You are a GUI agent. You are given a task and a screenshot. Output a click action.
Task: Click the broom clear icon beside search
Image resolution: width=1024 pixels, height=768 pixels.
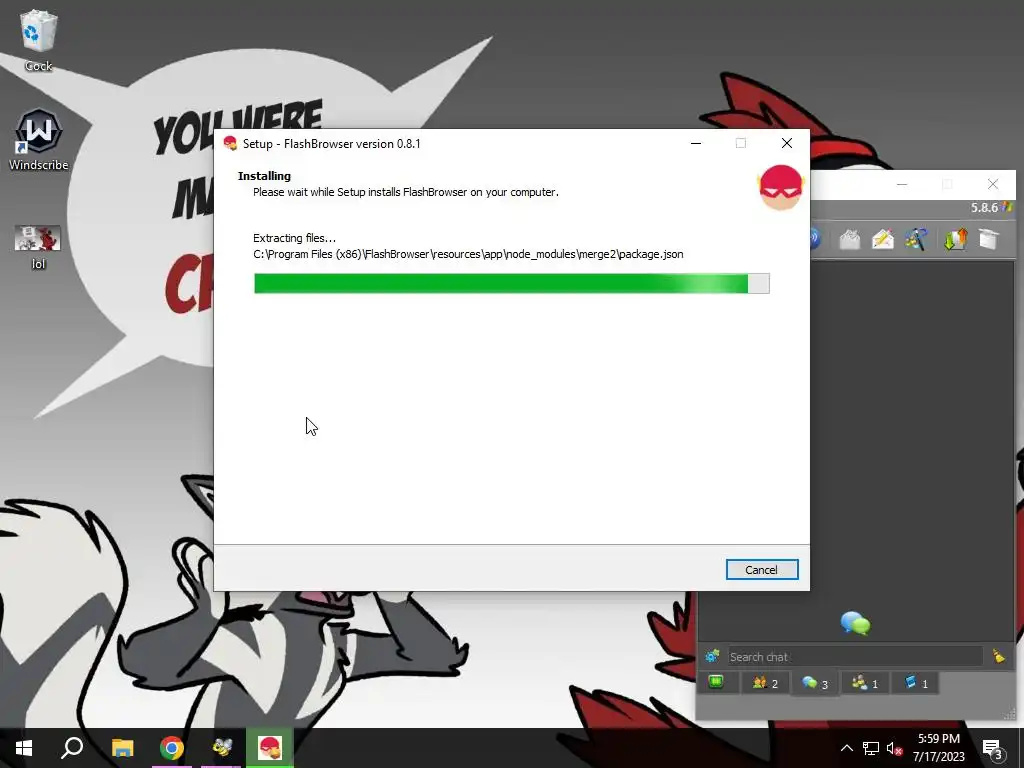pyautogui.click(x=999, y=656)
